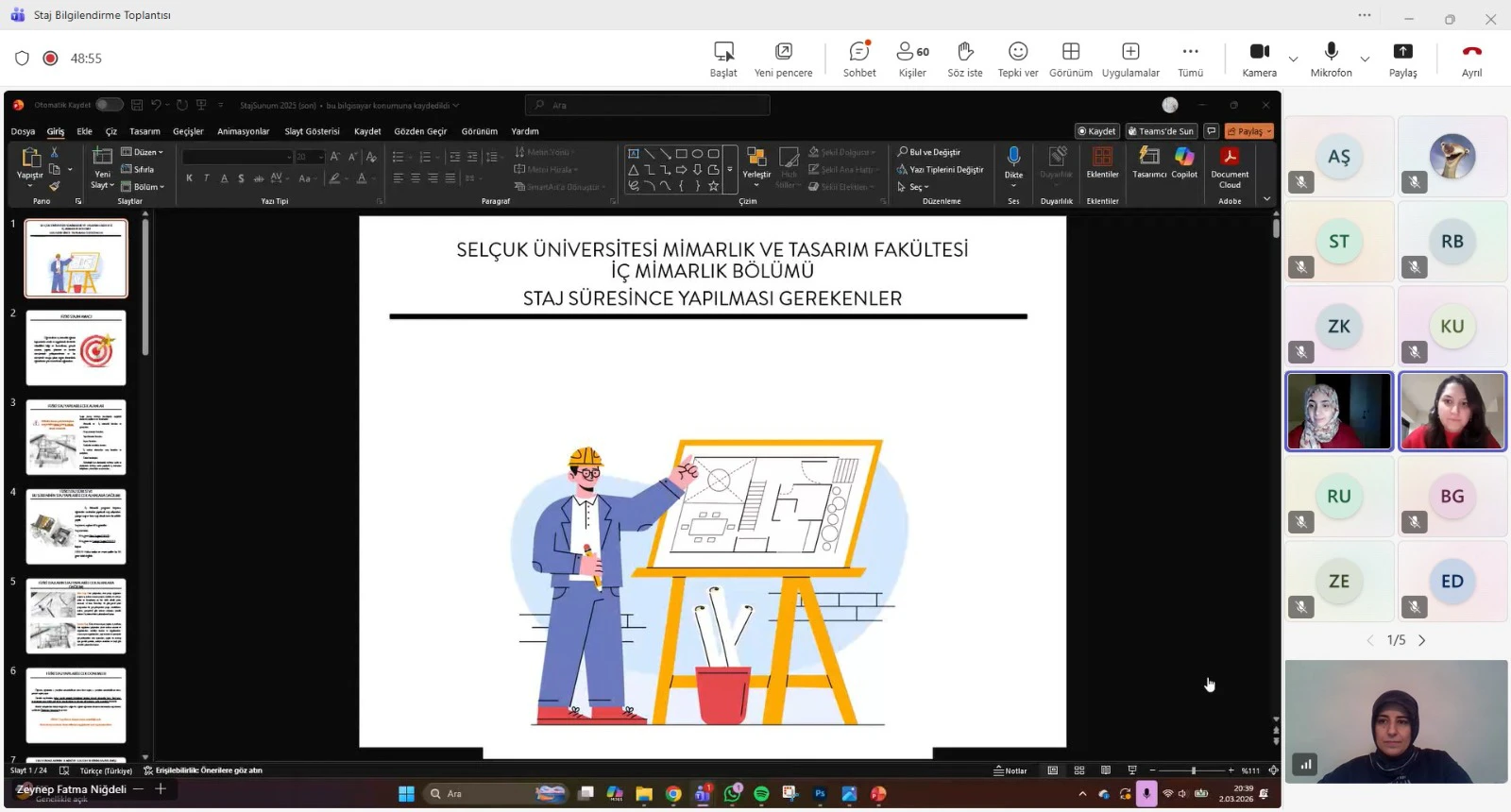Screen dimensions: 1511x812
Task: Open Tepki ver reactions
Action: (x=1017, y=52)
